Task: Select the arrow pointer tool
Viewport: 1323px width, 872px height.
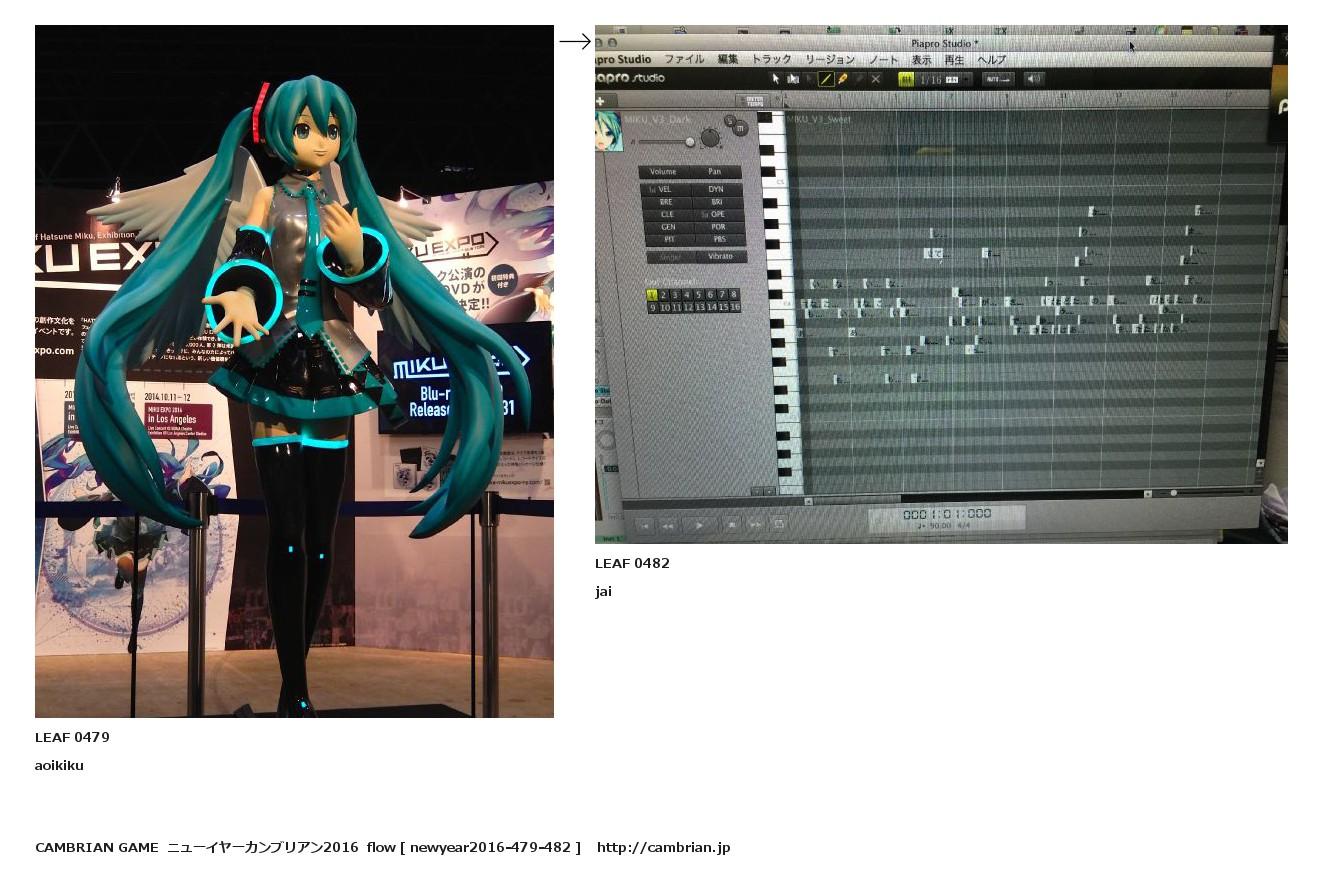Action: coord(776,79)
